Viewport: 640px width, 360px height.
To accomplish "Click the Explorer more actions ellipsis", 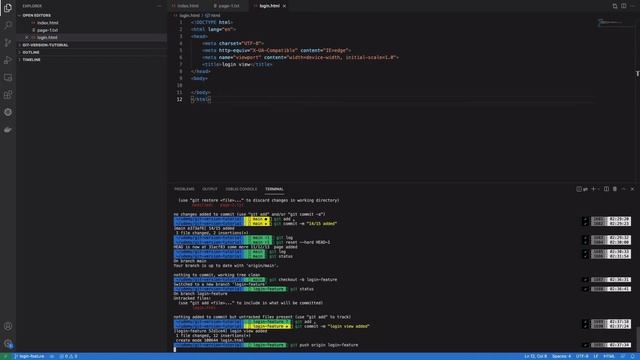I will [x=159, y=6].
